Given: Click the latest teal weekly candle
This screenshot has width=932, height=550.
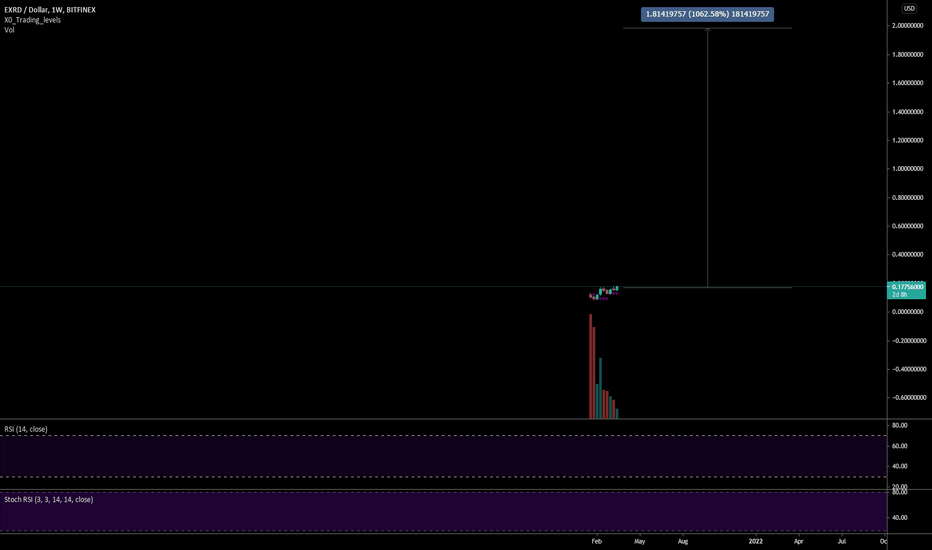Looking at the screenshot, I should (617, 288).
